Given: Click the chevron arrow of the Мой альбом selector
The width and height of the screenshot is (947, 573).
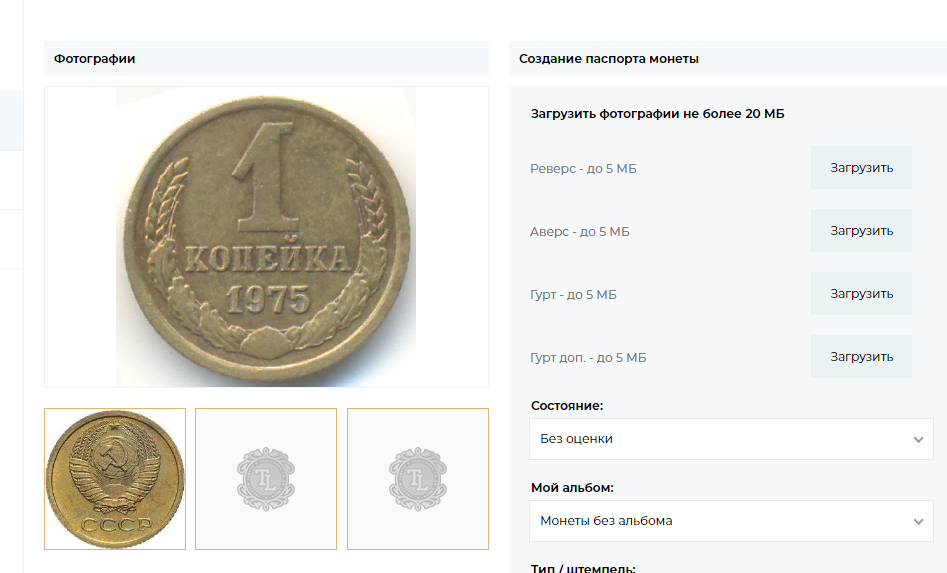Looking at the screenshot, I should (x=918, y=522).
